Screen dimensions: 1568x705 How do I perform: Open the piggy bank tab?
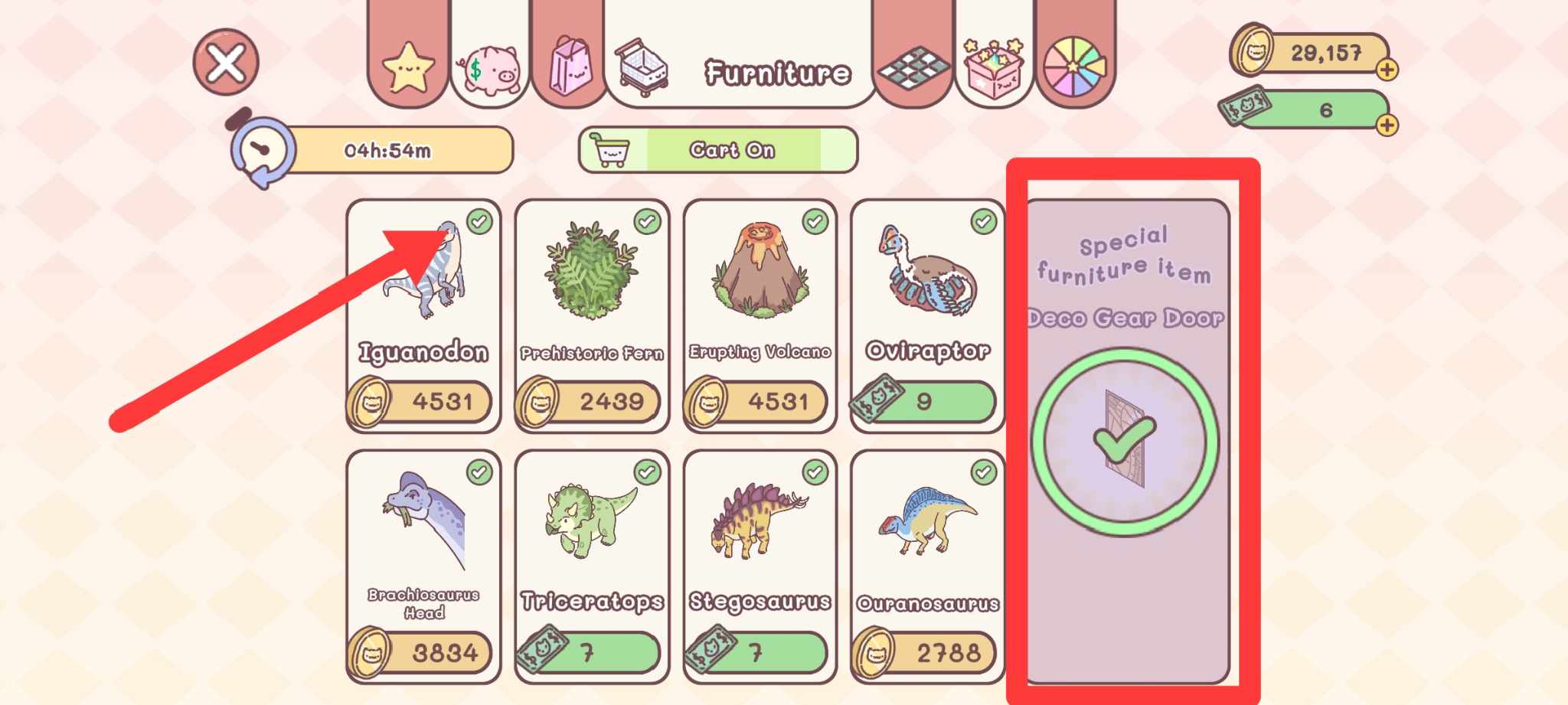pyautogui.click(x=489, y=69)
